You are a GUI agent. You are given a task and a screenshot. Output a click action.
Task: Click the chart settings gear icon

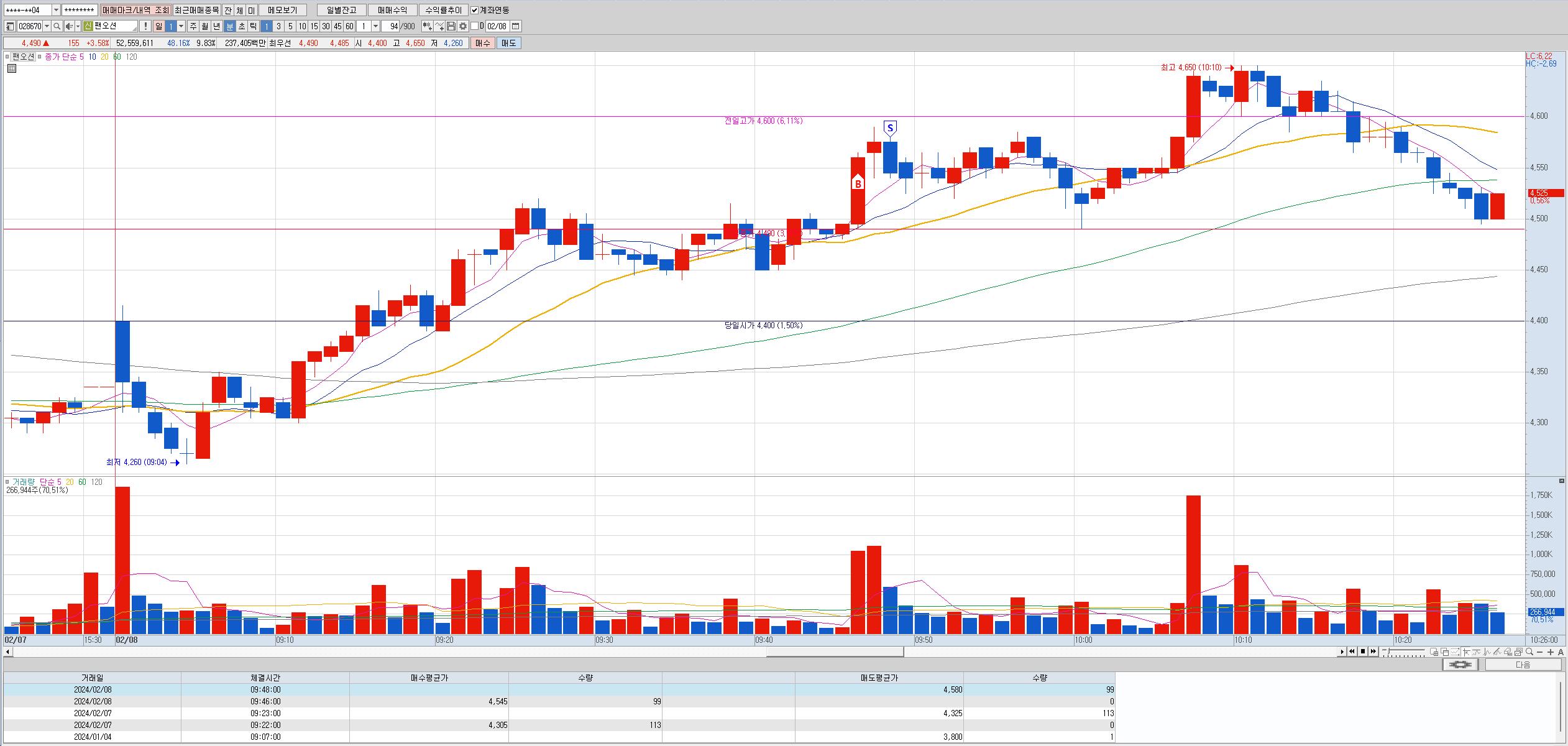coord(462,26)
